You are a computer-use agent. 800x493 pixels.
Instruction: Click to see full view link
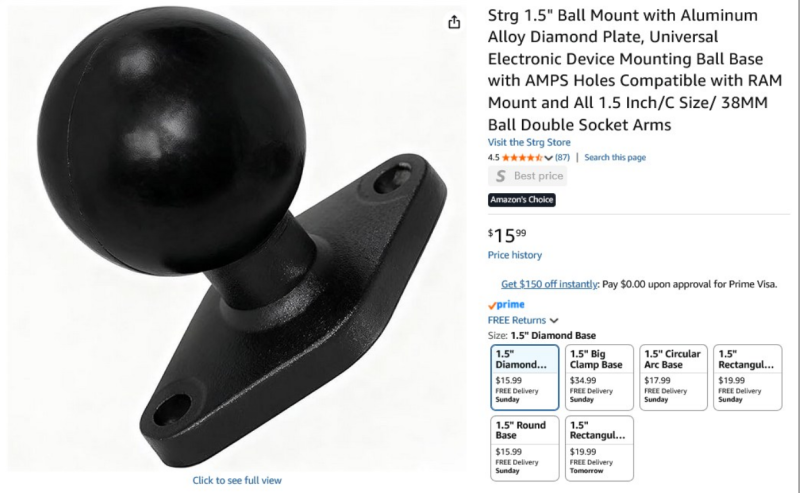pyautogui.click(x=237, y=480)
